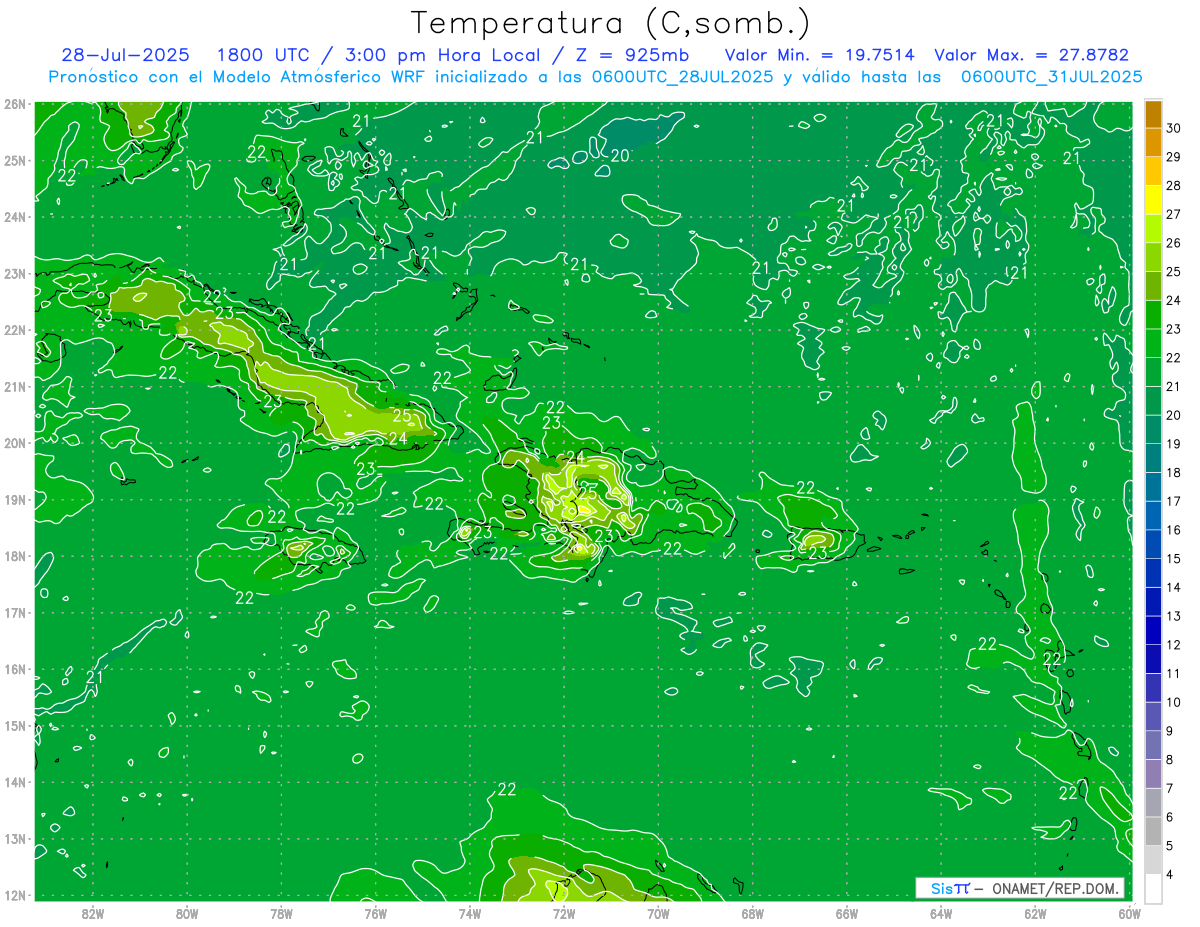This screenshot has height=927, width=1200.
Task: Click the '76W' longitude axis label
Action: point(376,912)
